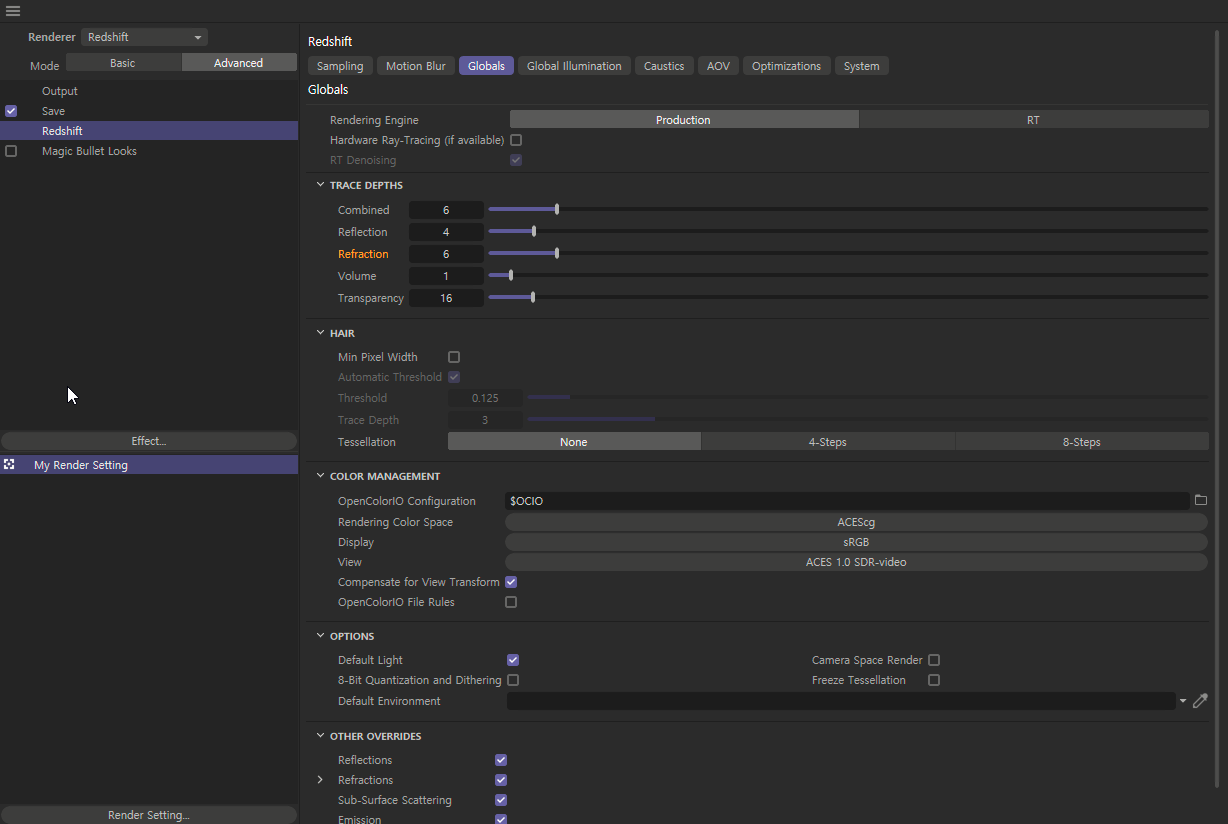Collapse the Color Management section
This screenshot has width=1228, height=824.
click(x=320, y=476)
